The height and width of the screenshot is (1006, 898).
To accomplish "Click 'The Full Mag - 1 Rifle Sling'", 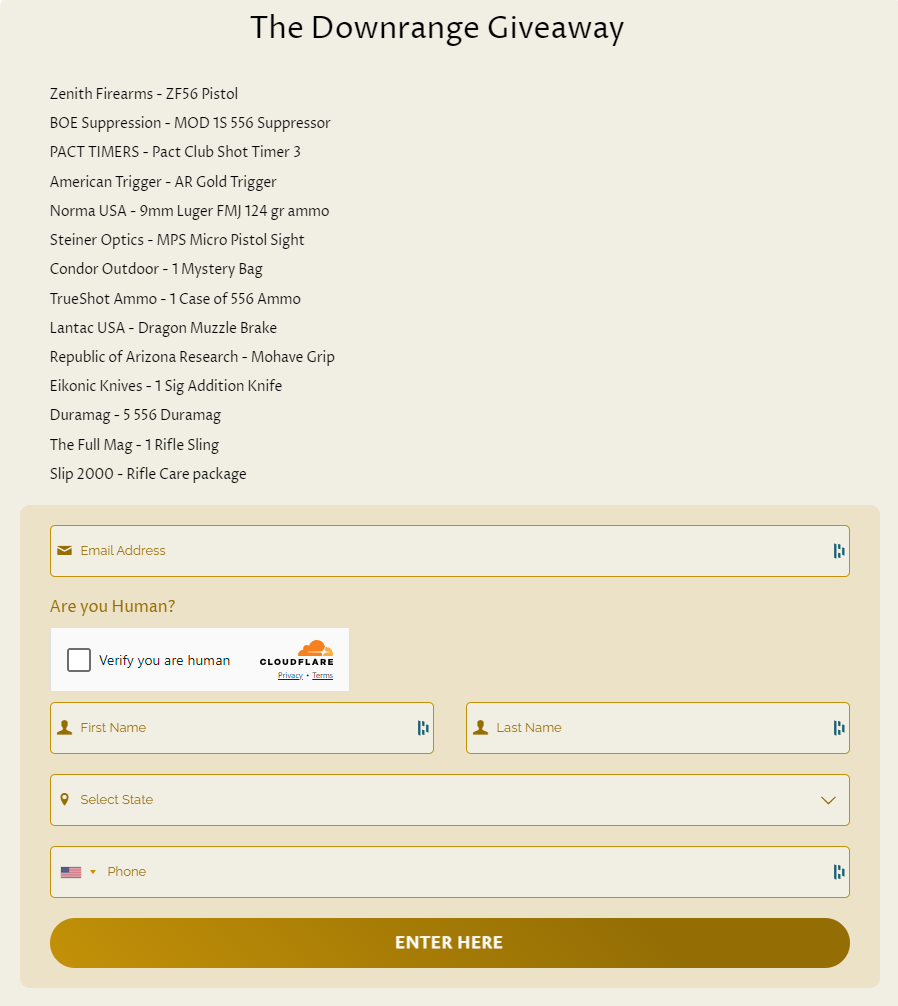I will click(x=134, y=445).
